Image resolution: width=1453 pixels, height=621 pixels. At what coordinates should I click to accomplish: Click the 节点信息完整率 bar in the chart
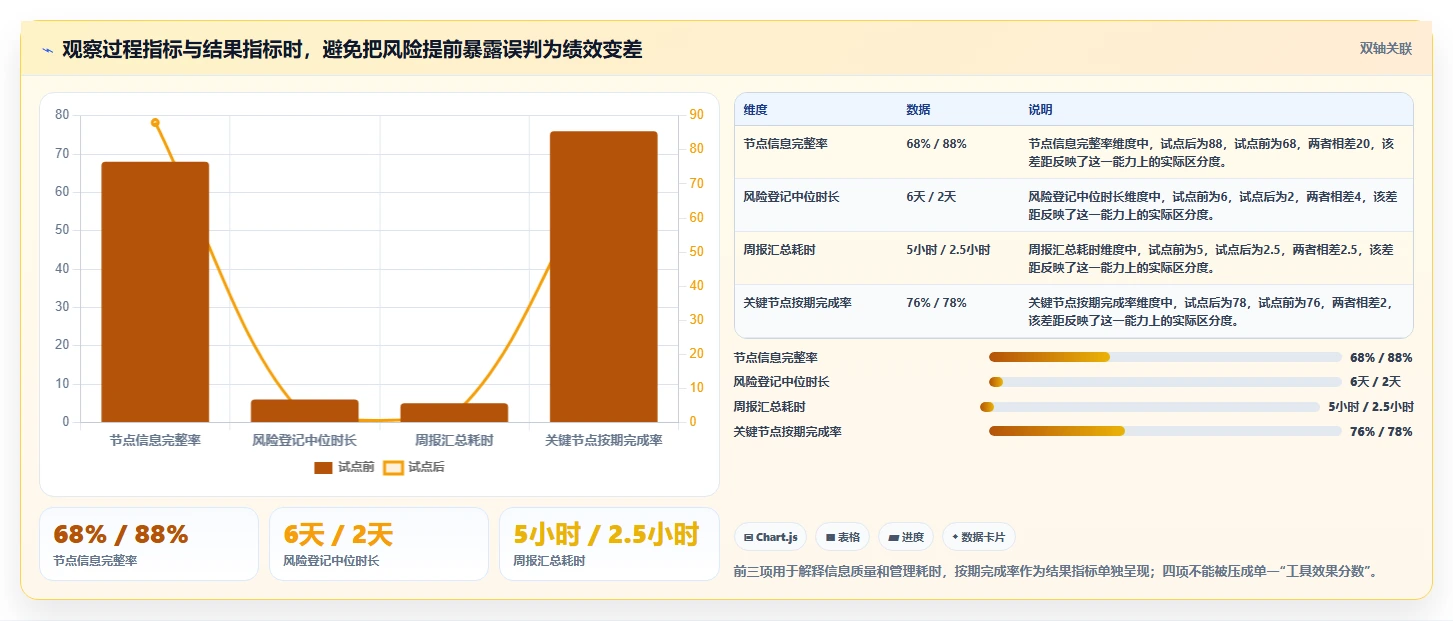(155, 292)
